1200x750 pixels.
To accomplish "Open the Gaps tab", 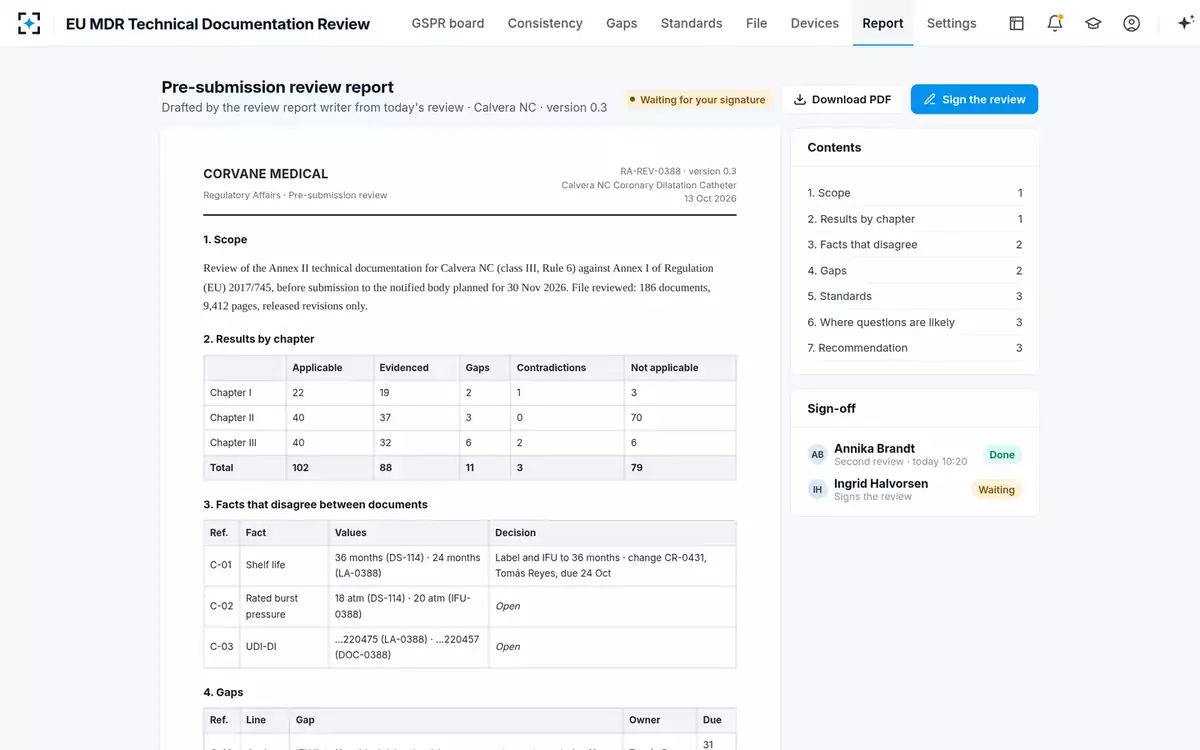I will (621, 23).
